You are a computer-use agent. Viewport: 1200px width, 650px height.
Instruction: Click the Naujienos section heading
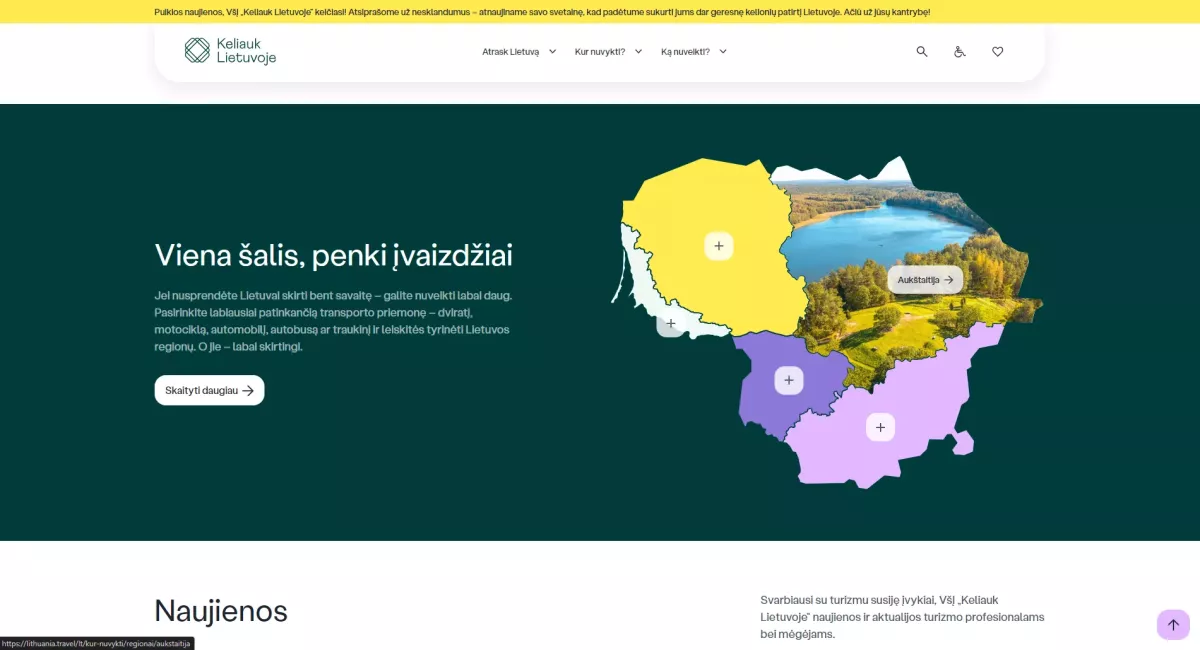(220, 611)
